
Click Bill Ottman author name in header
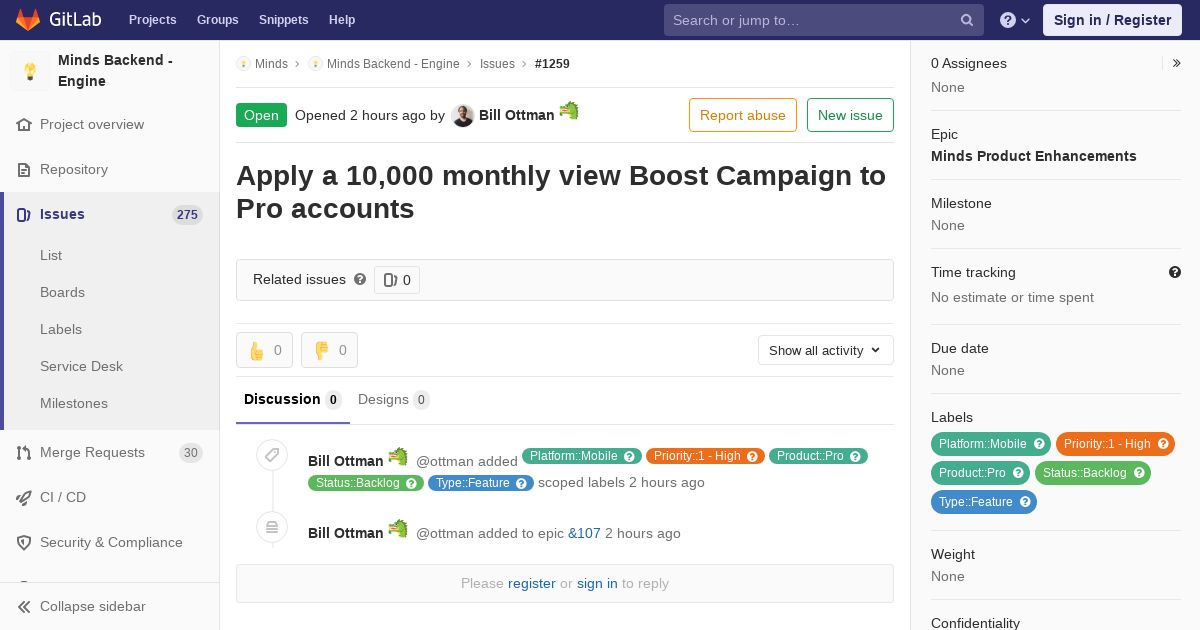click(x=516, y=115)
